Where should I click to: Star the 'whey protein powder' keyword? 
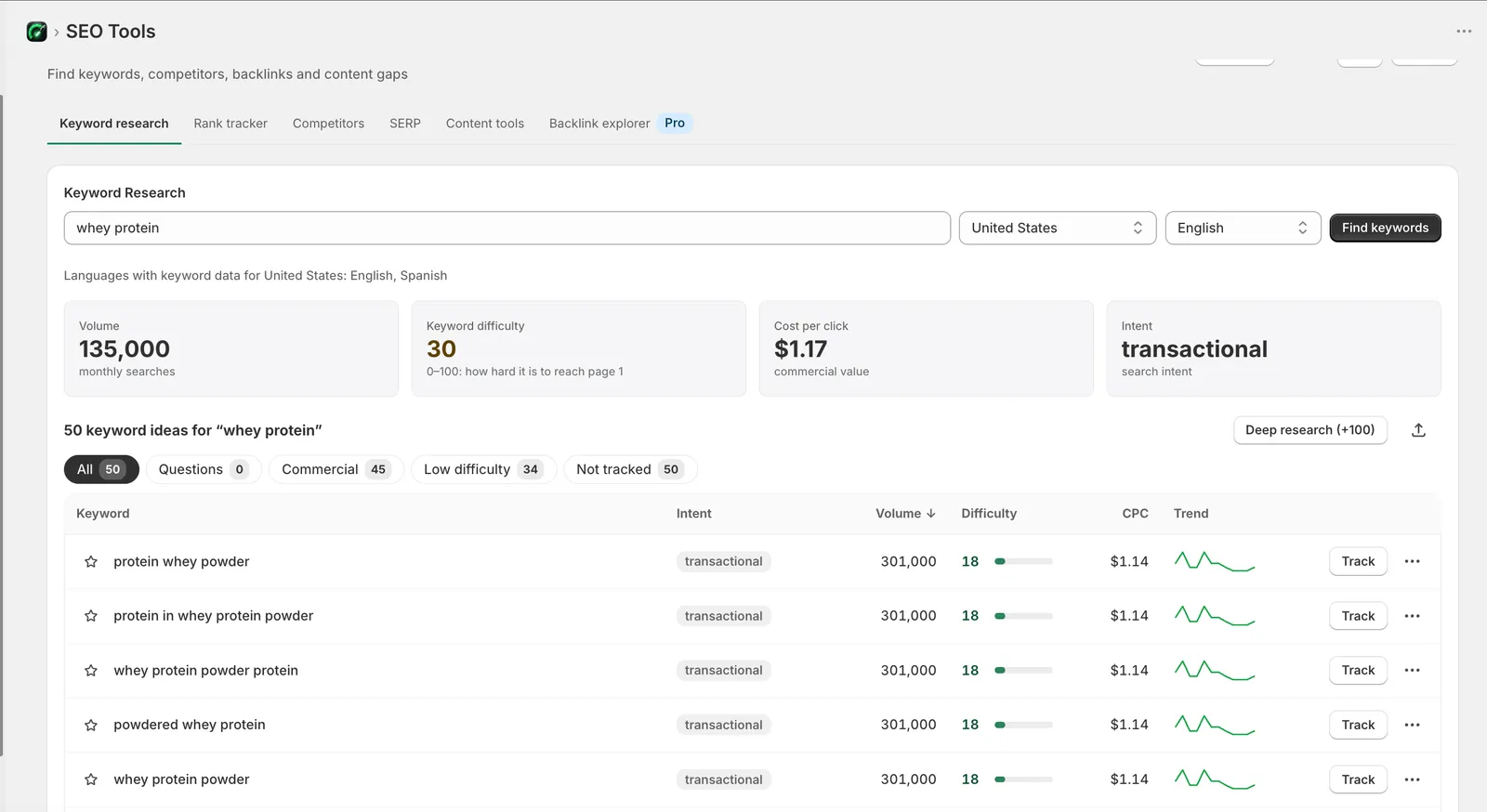coord(91,779)
